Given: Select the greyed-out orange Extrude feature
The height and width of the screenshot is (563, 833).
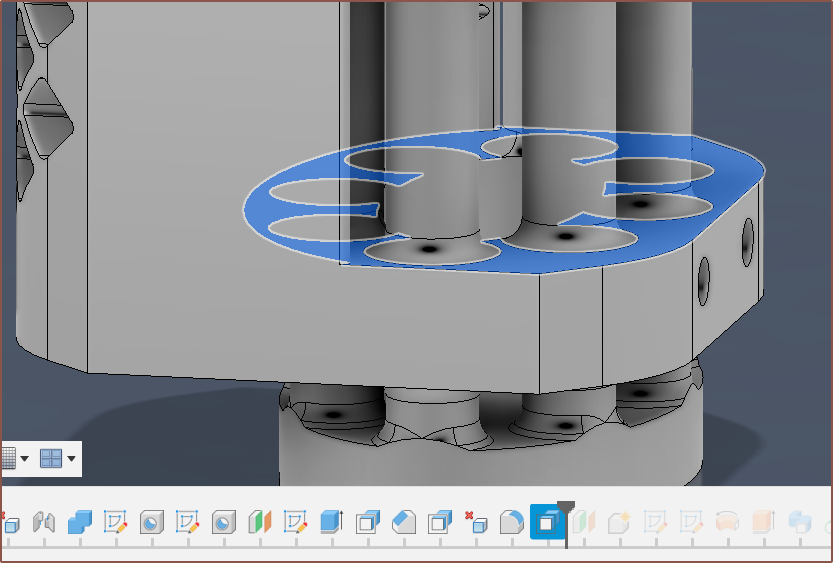Looking at the screenshot, I should [763, 522].
